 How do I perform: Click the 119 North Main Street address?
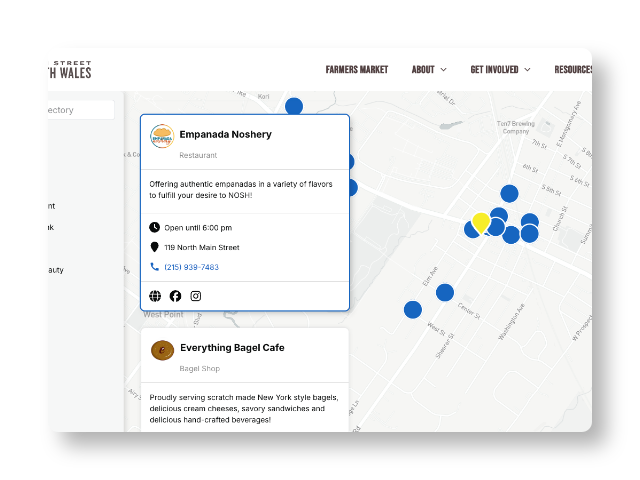(202, 247)
